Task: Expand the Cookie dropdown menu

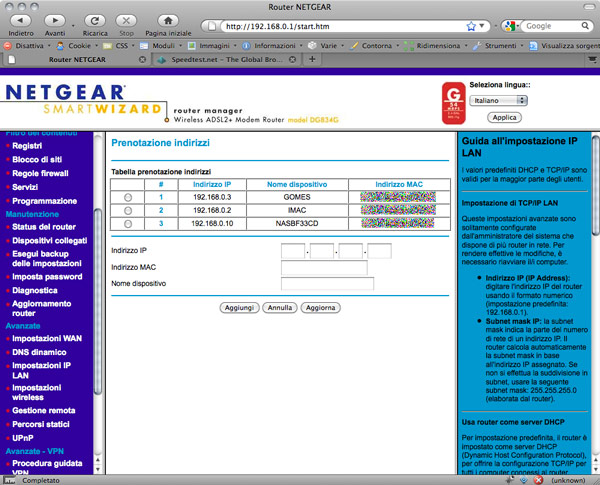Action: [96, 46]
